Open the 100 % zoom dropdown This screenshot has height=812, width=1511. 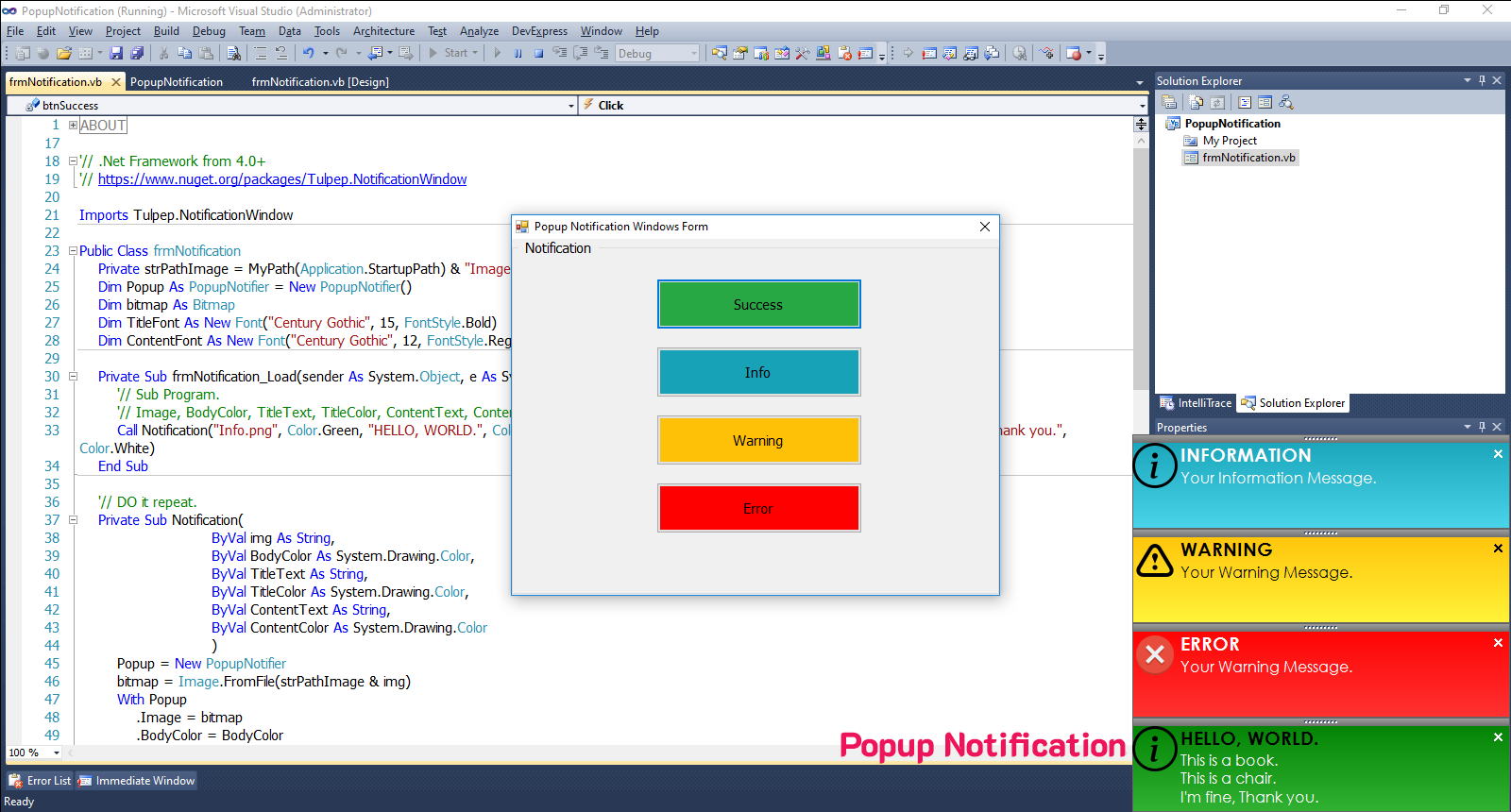(57, 753)
